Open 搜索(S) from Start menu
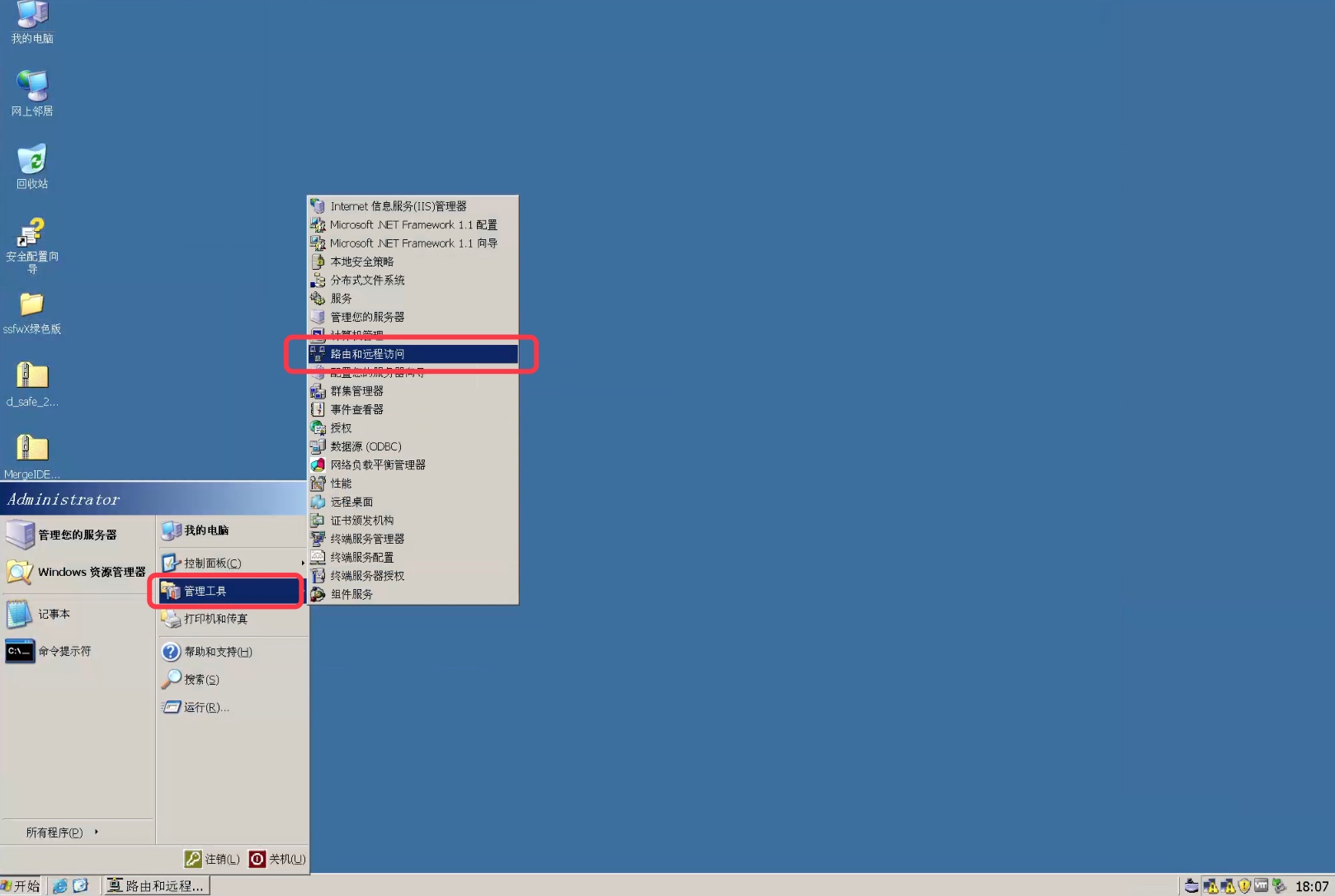Viewport: 1335px width, 896px height. click(x=231, y=680)
